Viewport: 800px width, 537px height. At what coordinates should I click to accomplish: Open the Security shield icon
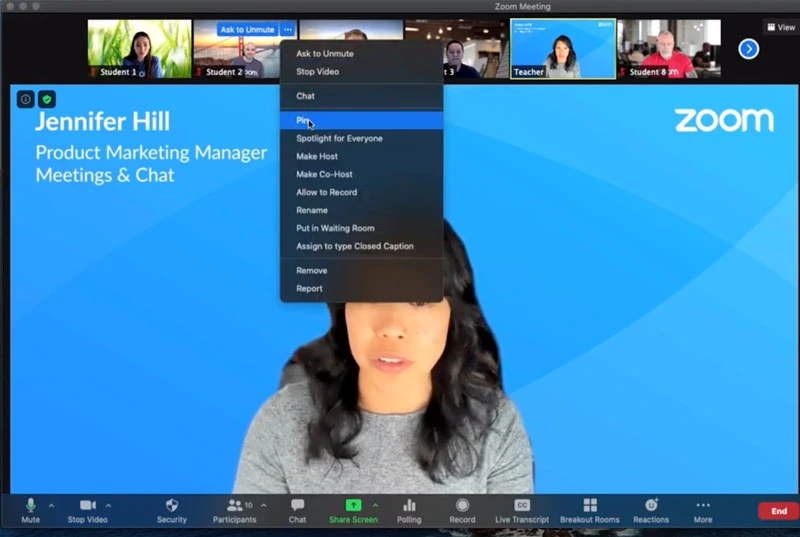[x=171, y=506]
